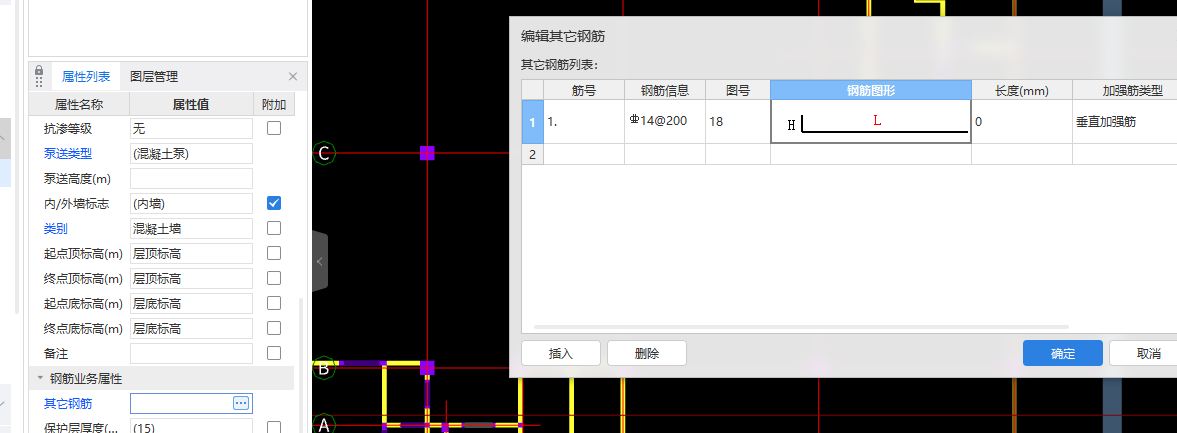This screenshot has width=1177, height=433.
Task: Click the axis C grid bubble
Action: [x=324, y=153]
